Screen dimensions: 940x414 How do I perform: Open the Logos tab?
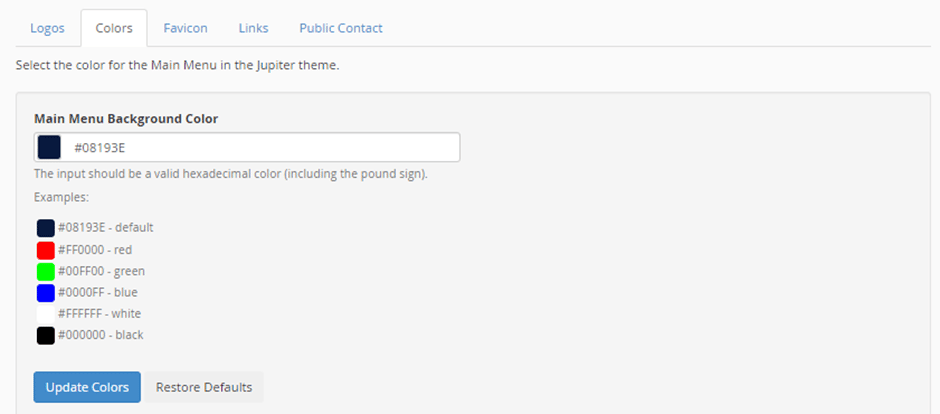click(47, 28)
